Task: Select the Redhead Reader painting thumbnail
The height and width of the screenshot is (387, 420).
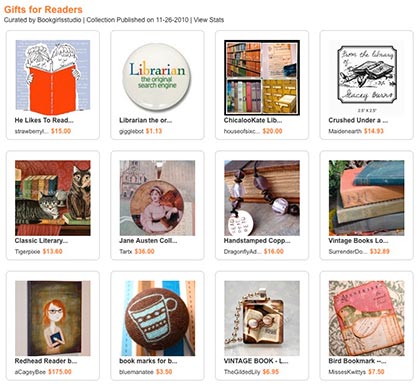Action: coord(53,318)
